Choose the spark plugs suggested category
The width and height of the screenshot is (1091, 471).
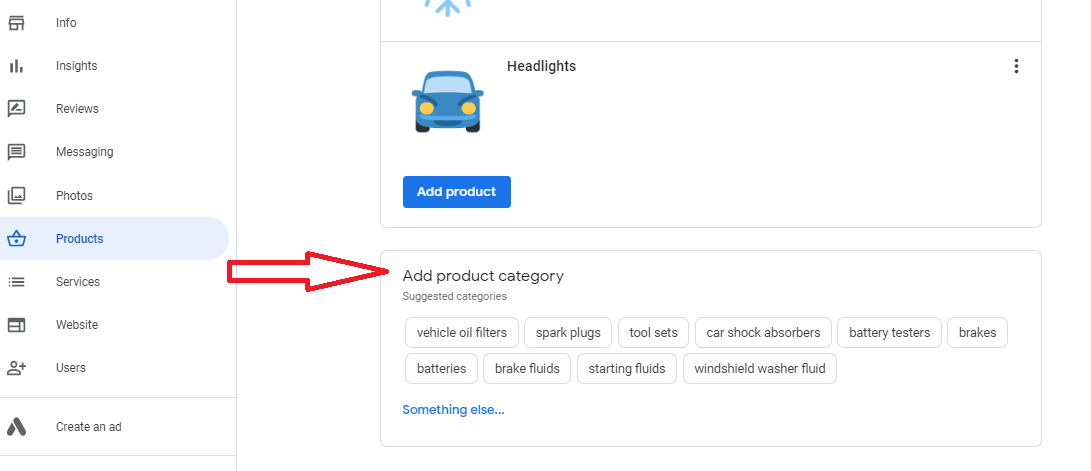(x=568, y=333)
